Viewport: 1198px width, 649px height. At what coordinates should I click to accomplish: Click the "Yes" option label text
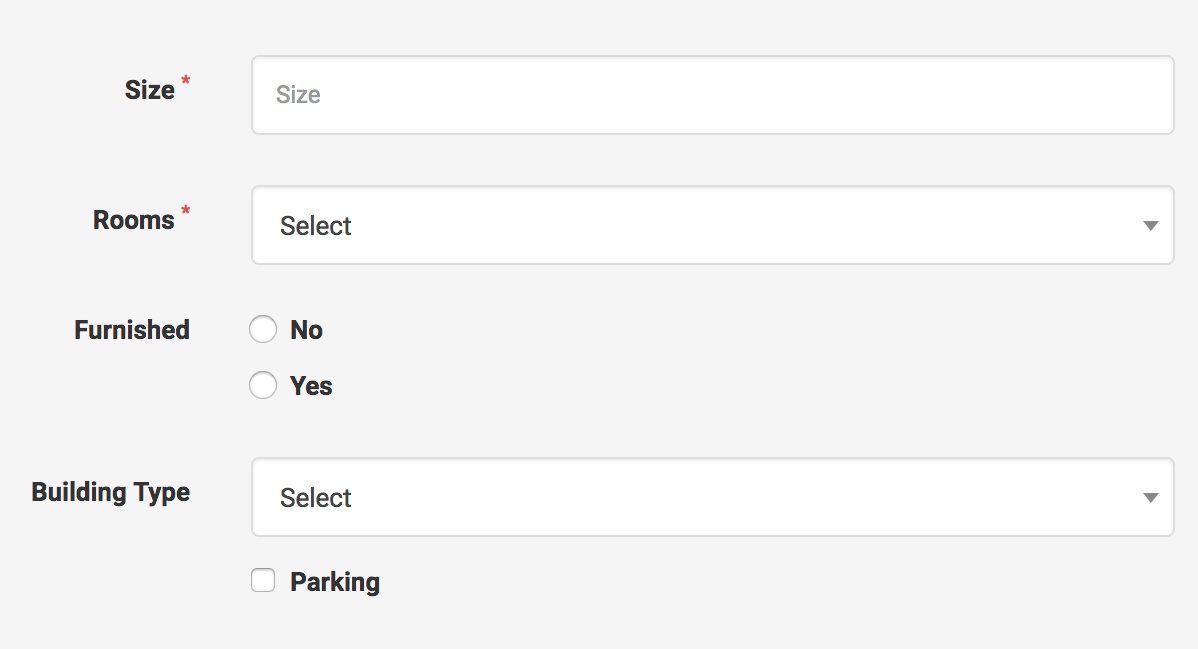point(311,386)
